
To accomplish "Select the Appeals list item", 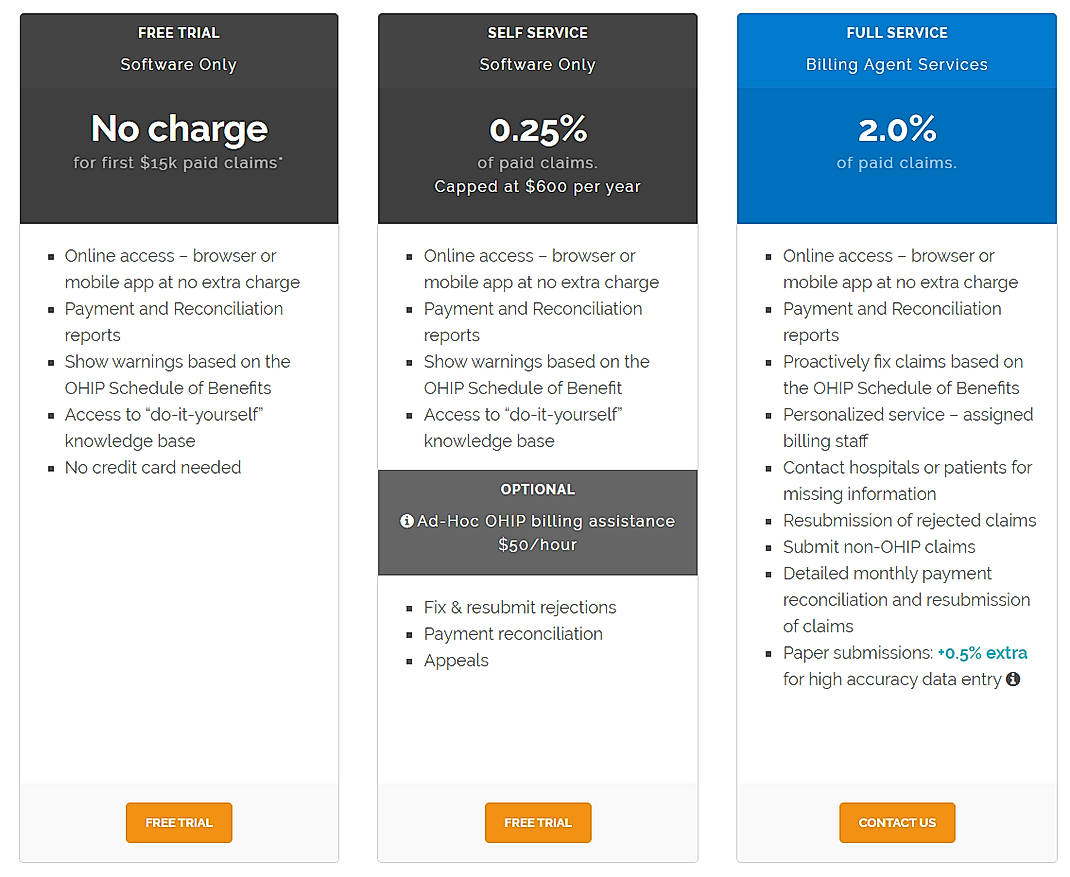I will tap(456, 660).
